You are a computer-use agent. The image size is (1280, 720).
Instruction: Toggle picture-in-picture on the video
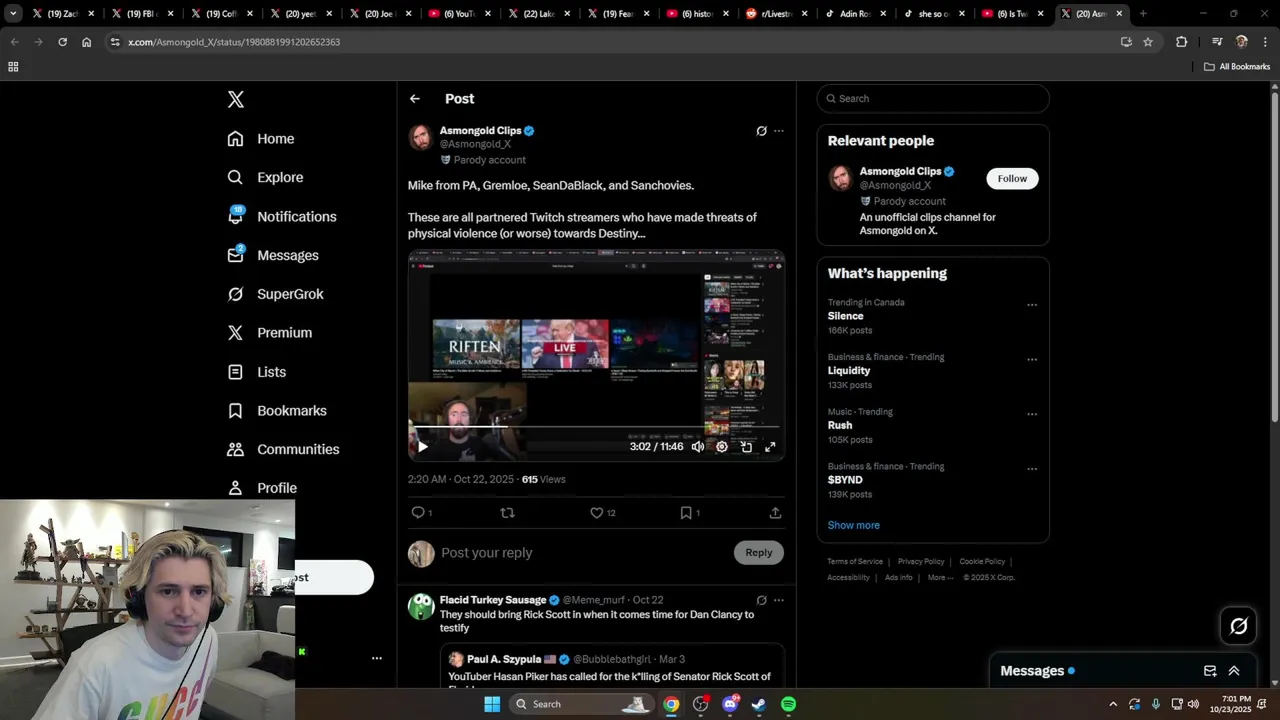(746, 447)
